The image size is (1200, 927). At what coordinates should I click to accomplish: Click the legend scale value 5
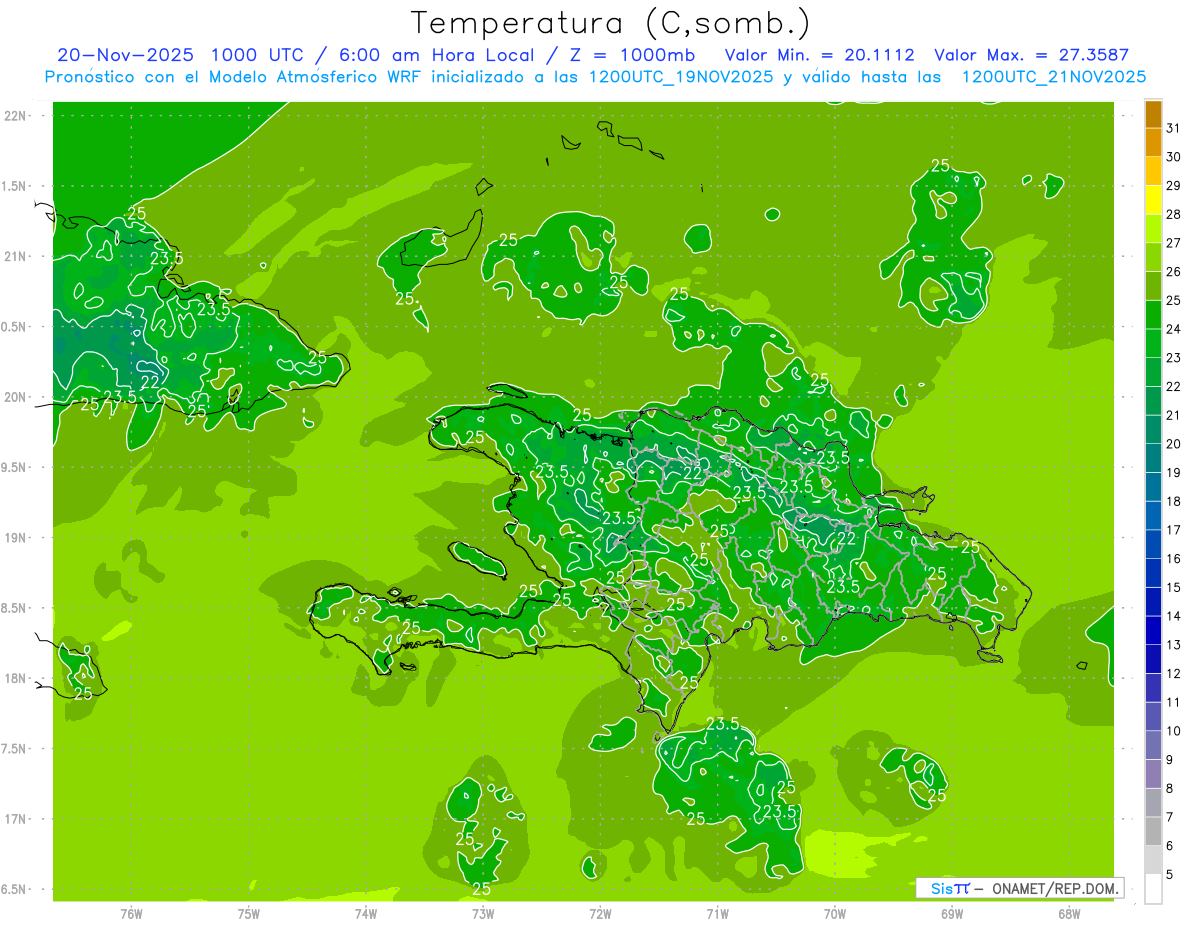(1169, 874)
